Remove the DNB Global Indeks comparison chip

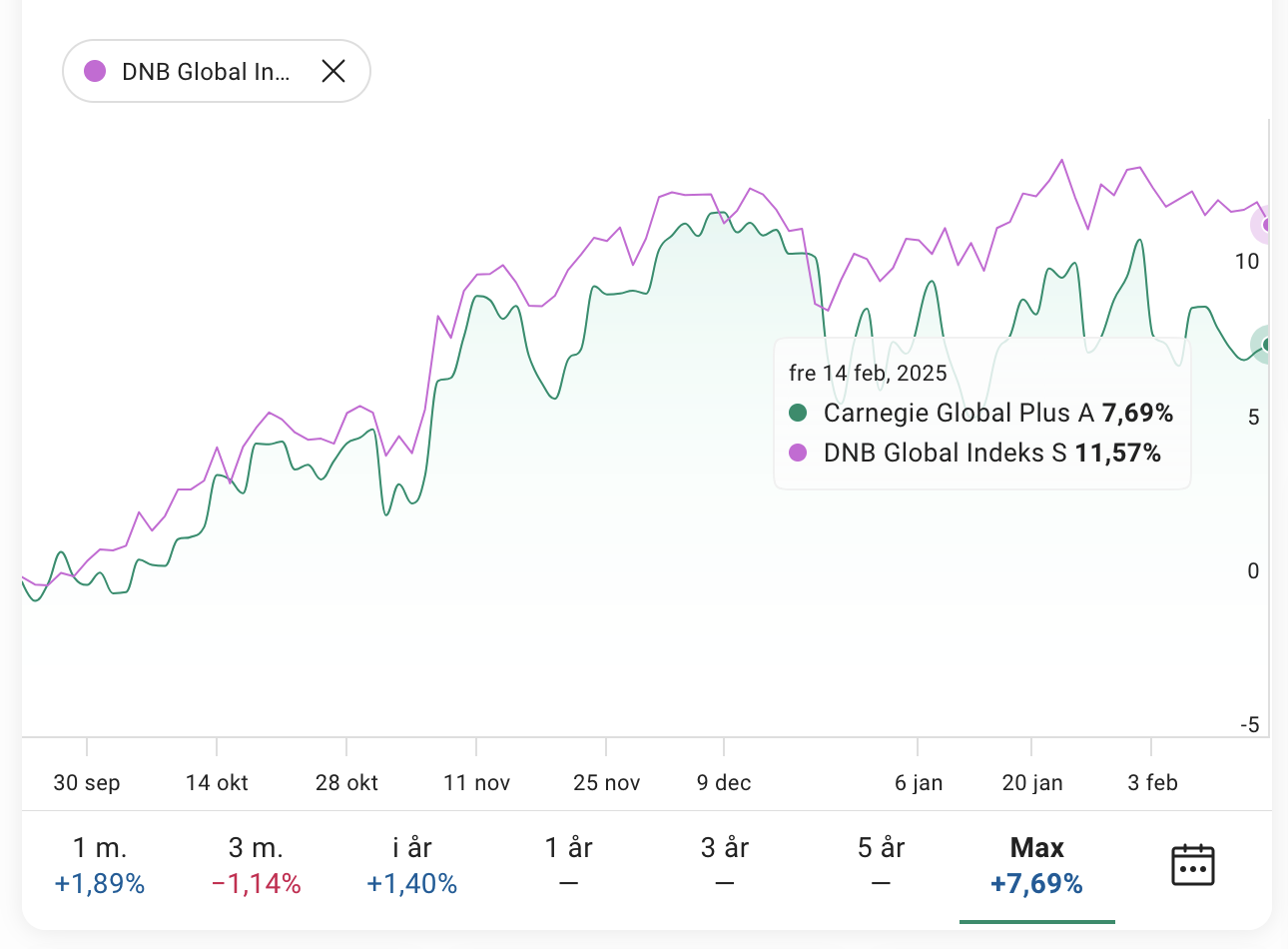(333, 71)
